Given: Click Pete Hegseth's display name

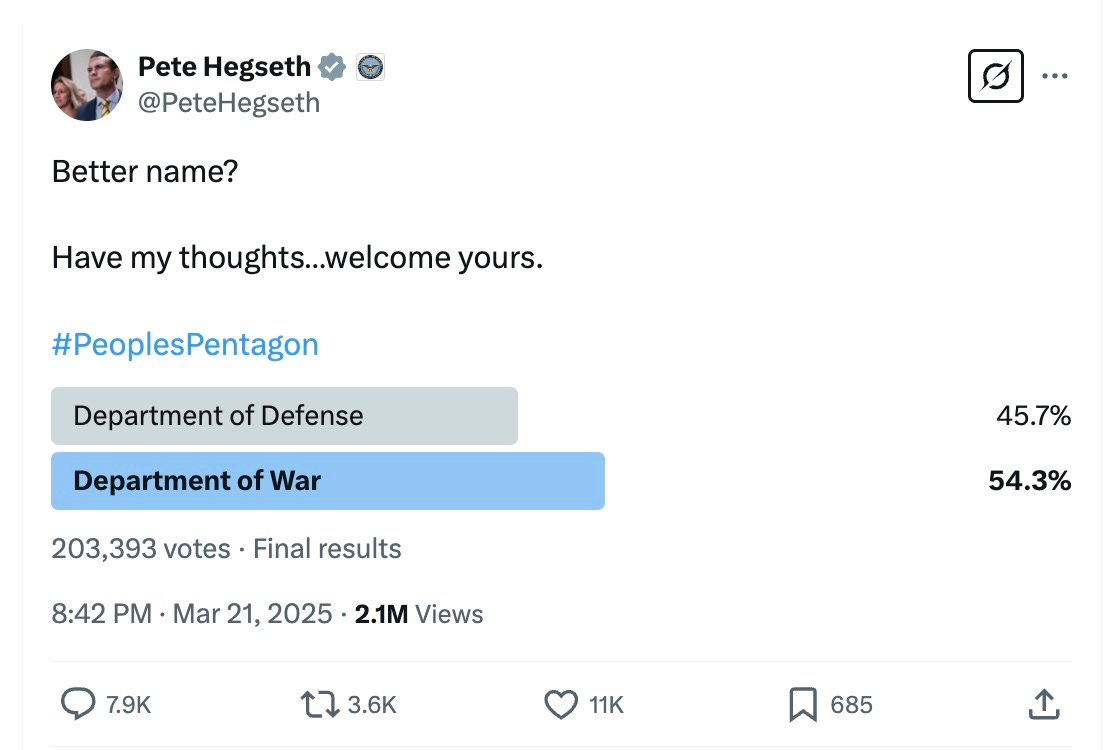Looking at the screenshot, I should click(x=222, y=66).
